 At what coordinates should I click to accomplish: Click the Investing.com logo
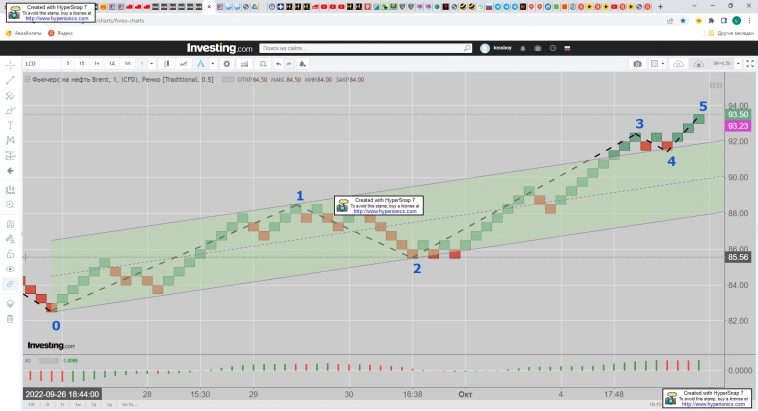coord(219,48)
